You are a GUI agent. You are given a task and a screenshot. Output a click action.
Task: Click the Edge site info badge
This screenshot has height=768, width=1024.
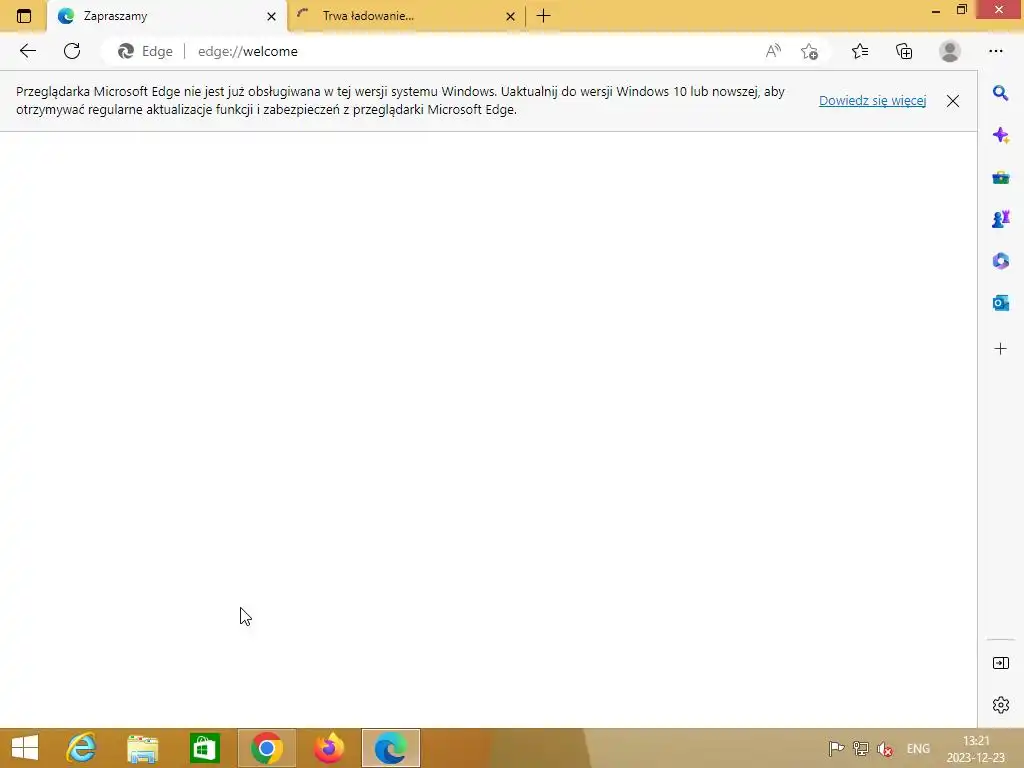click(145, 51)
